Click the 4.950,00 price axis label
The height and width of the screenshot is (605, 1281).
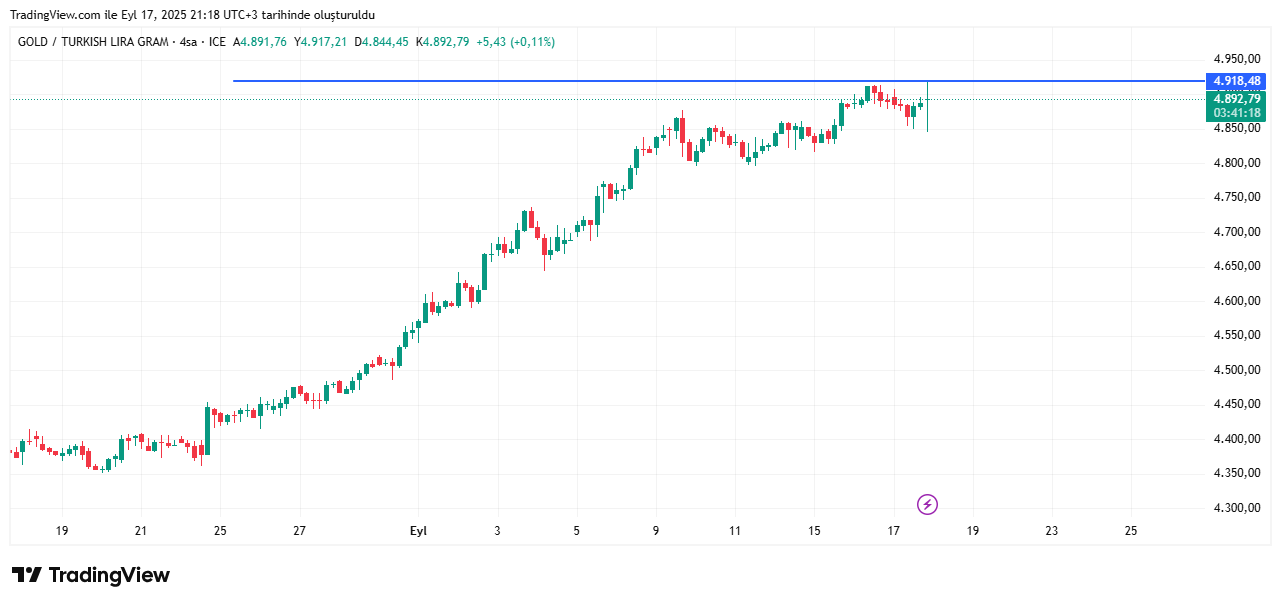pos(1237,59)
